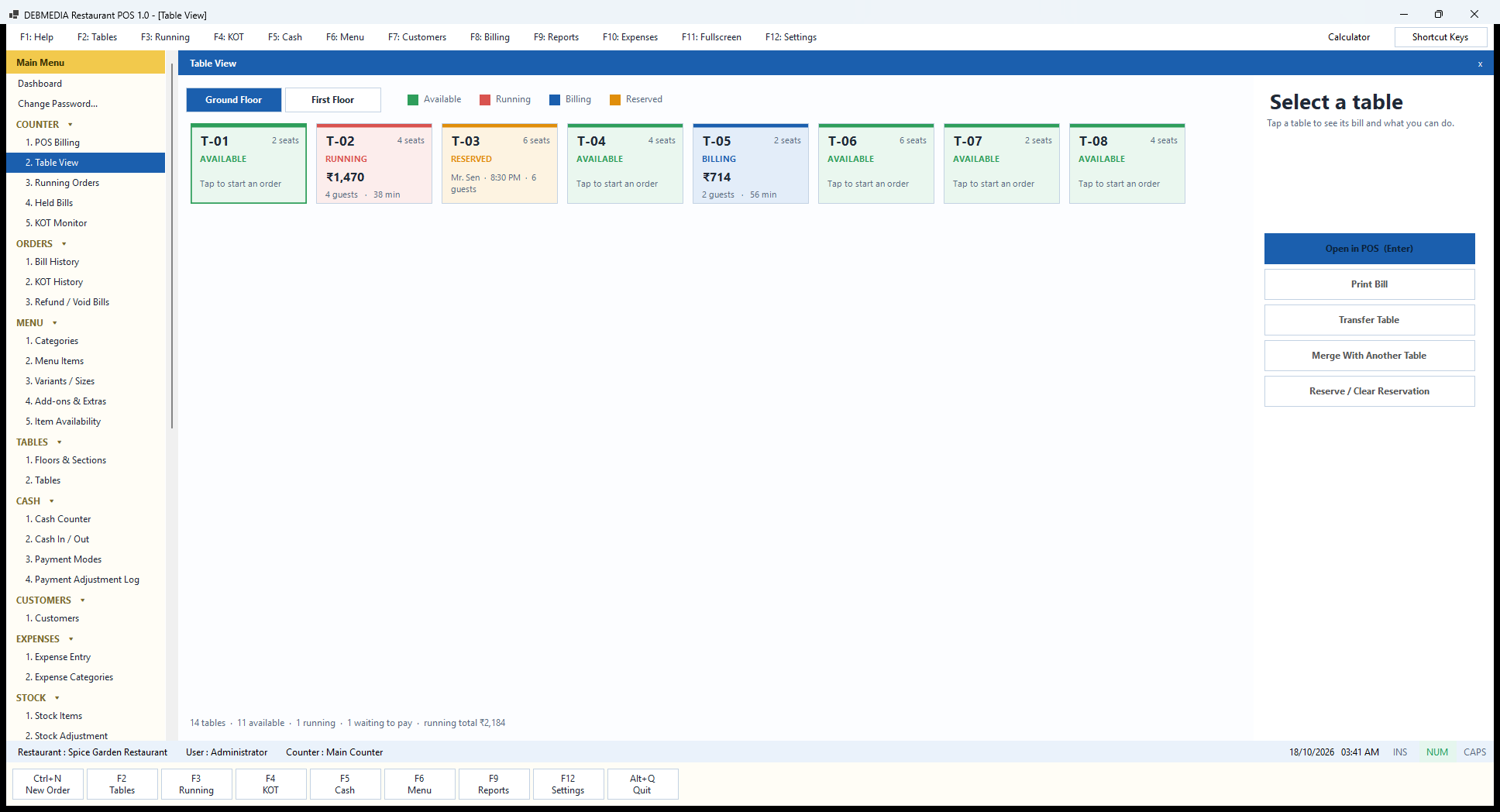The width and height of the screenshot is (1500, 812).
Task: Toggle F11: Fullscreen mode
Action: point(711,37)
